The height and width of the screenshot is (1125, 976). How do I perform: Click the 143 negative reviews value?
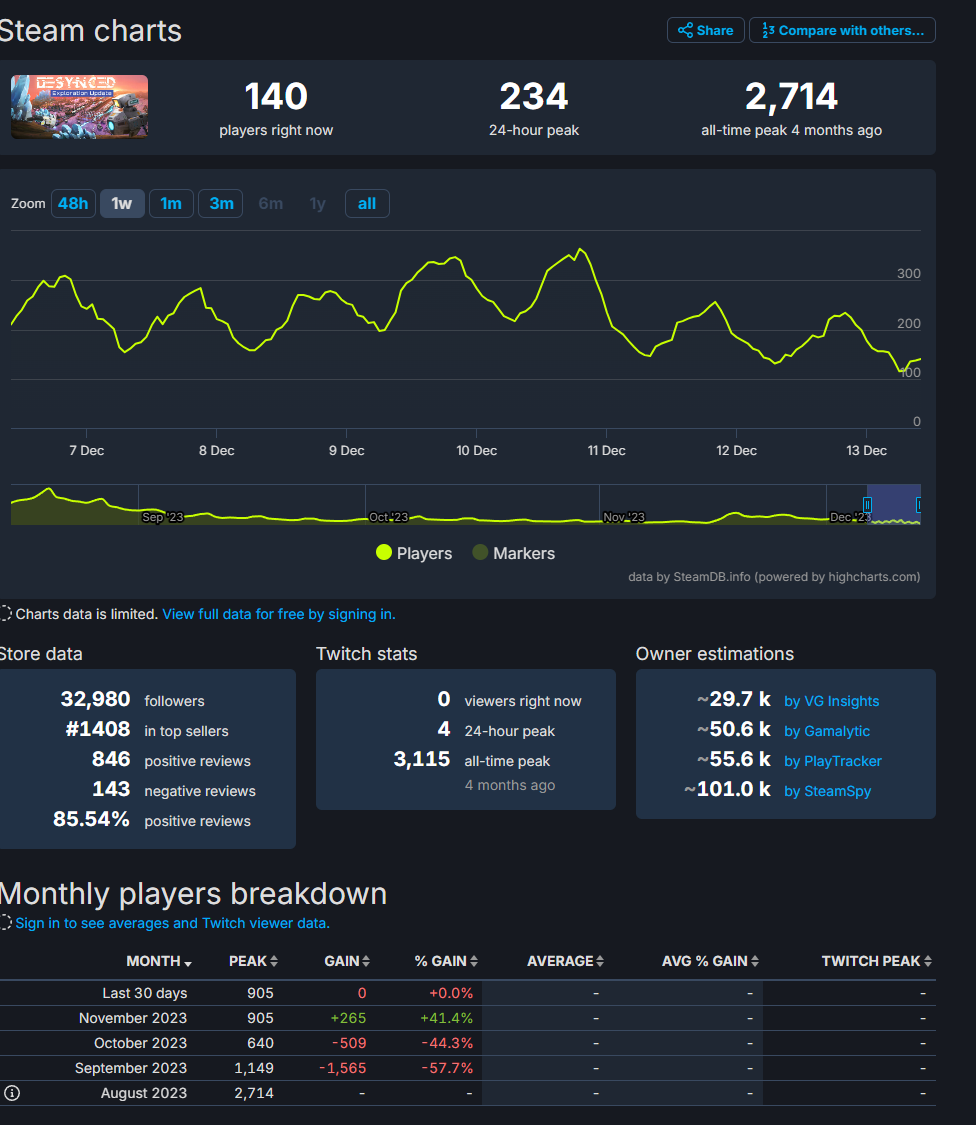pos(111,789)
